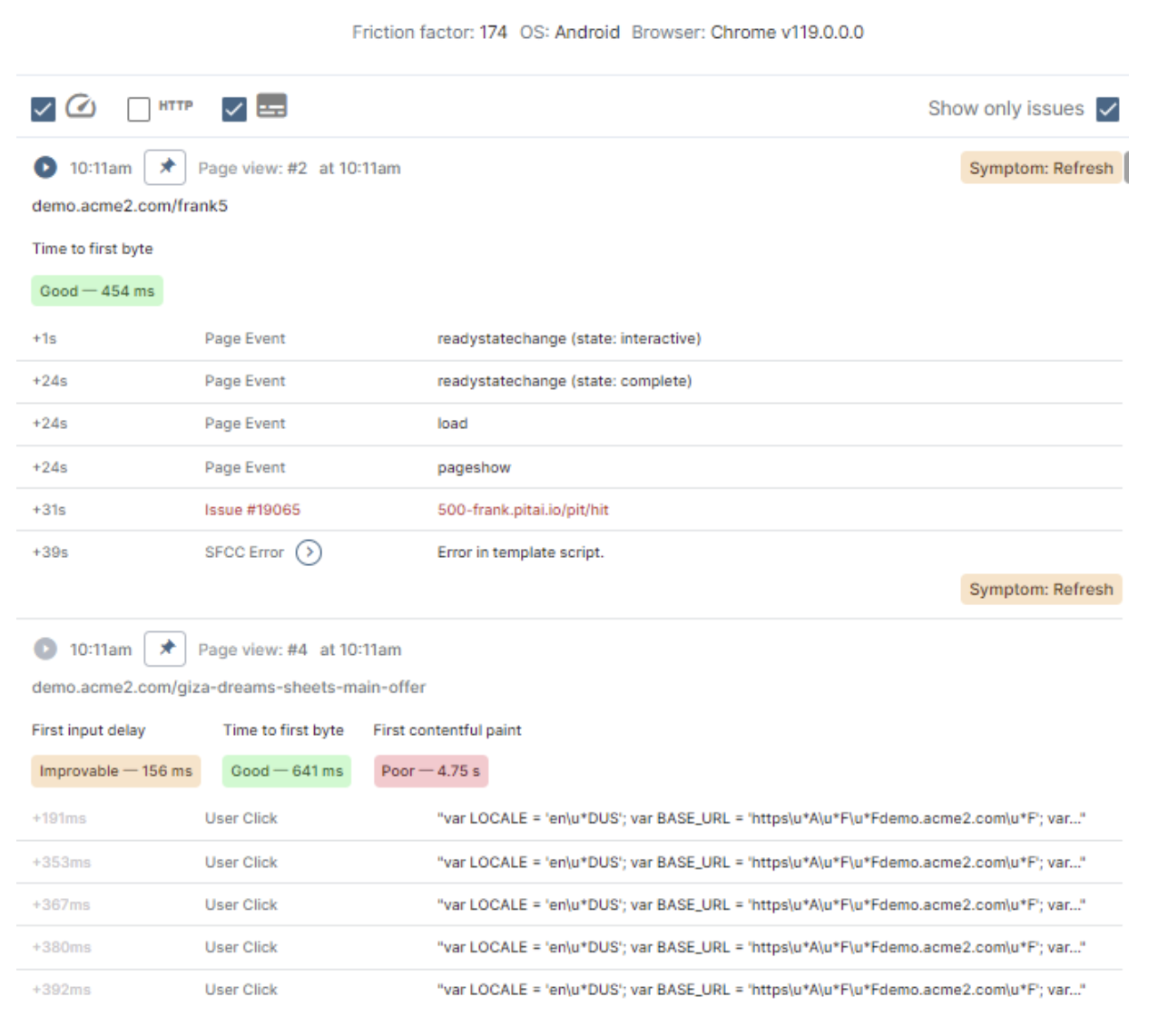Open Issue #19065 link
This screenshot has height=1036, width=1149.
(252, 510)
